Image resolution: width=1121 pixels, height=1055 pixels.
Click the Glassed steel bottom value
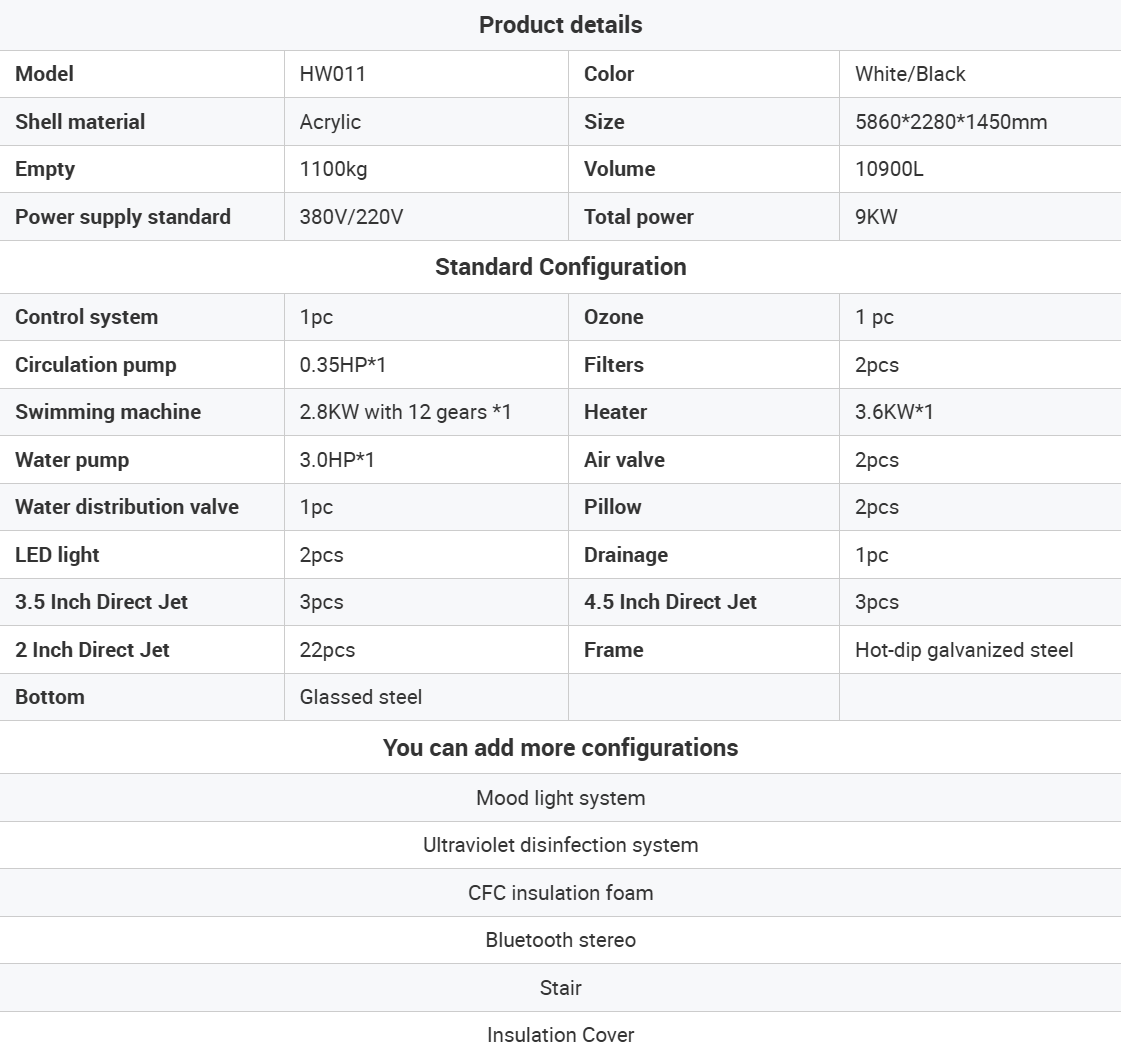tap(360, 697)
